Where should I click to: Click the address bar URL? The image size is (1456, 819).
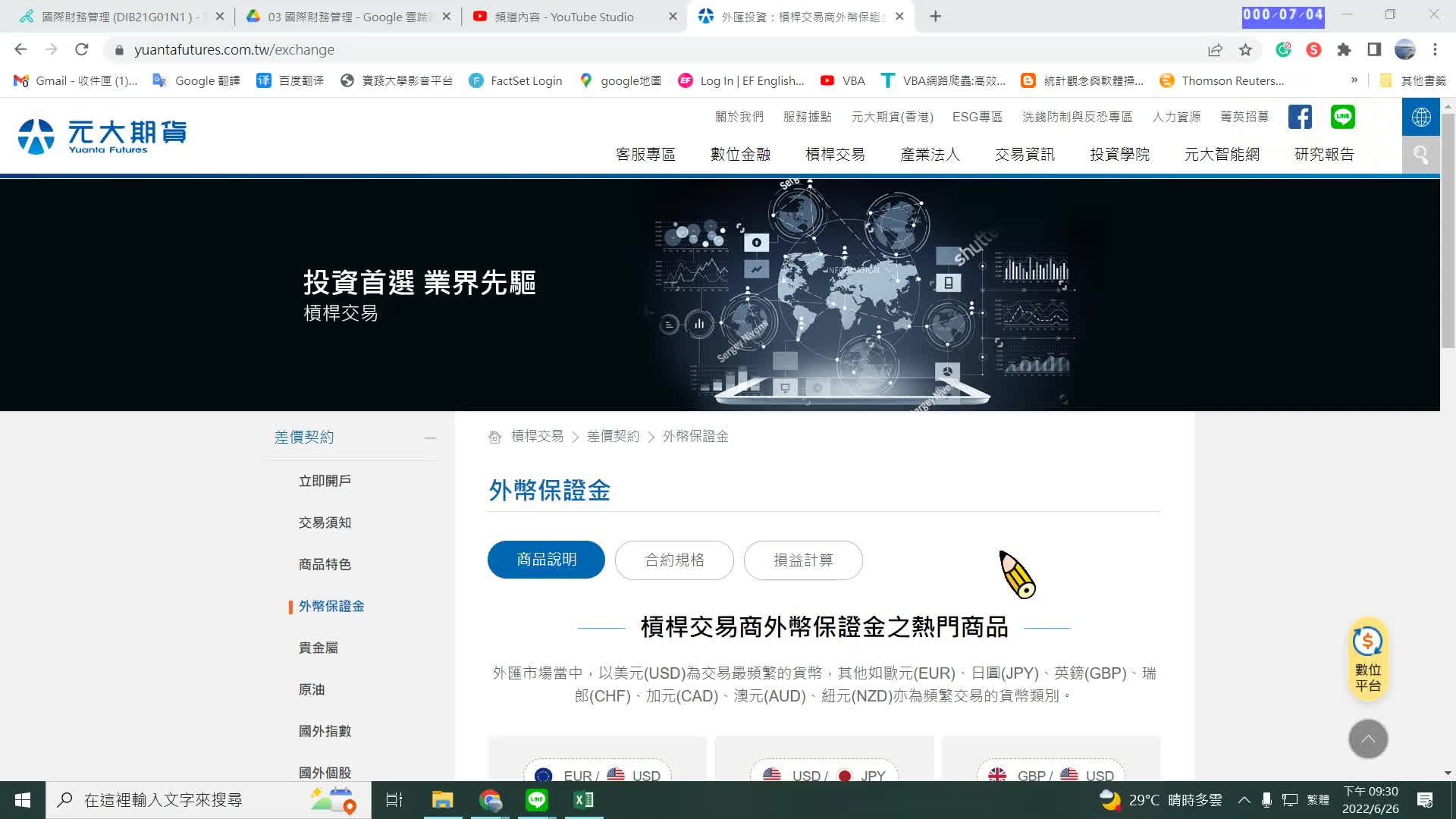[234, 50]
